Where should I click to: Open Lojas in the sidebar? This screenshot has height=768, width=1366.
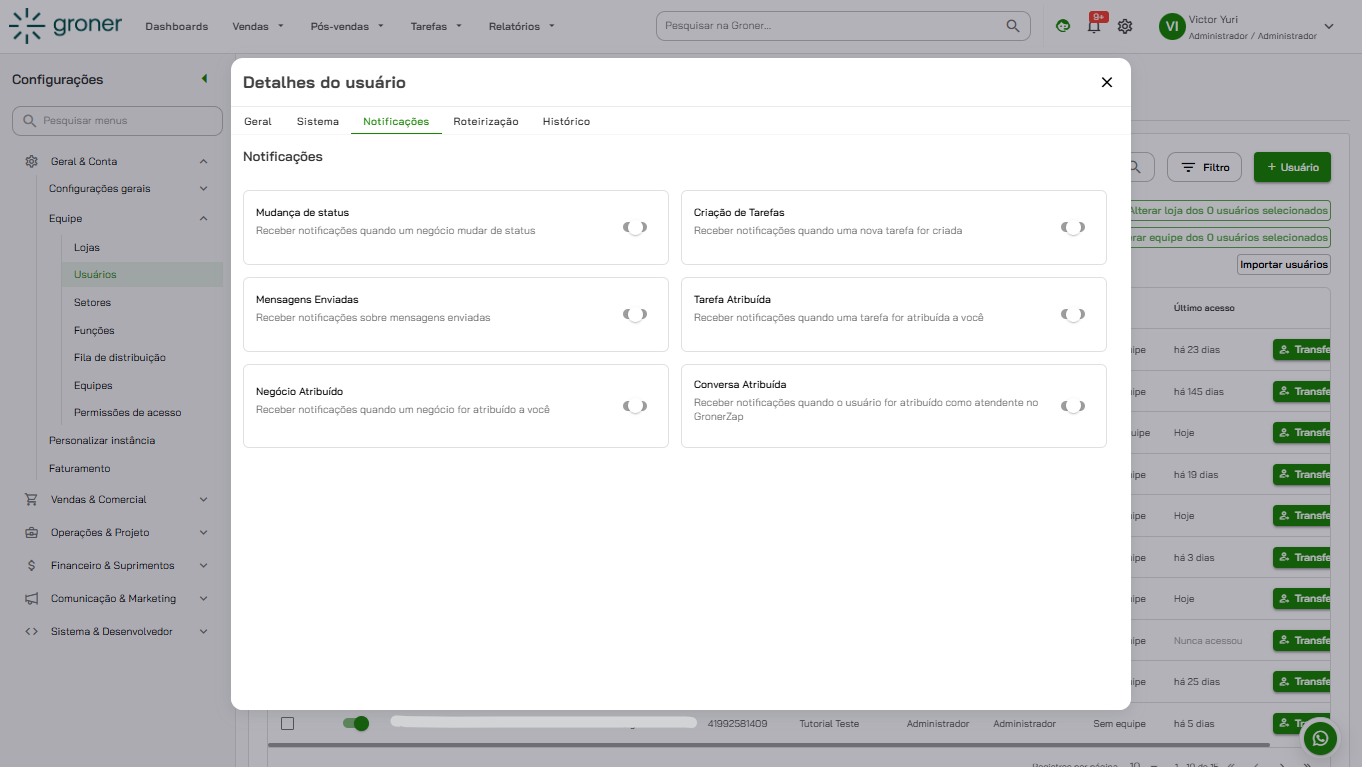pos(87,247)
